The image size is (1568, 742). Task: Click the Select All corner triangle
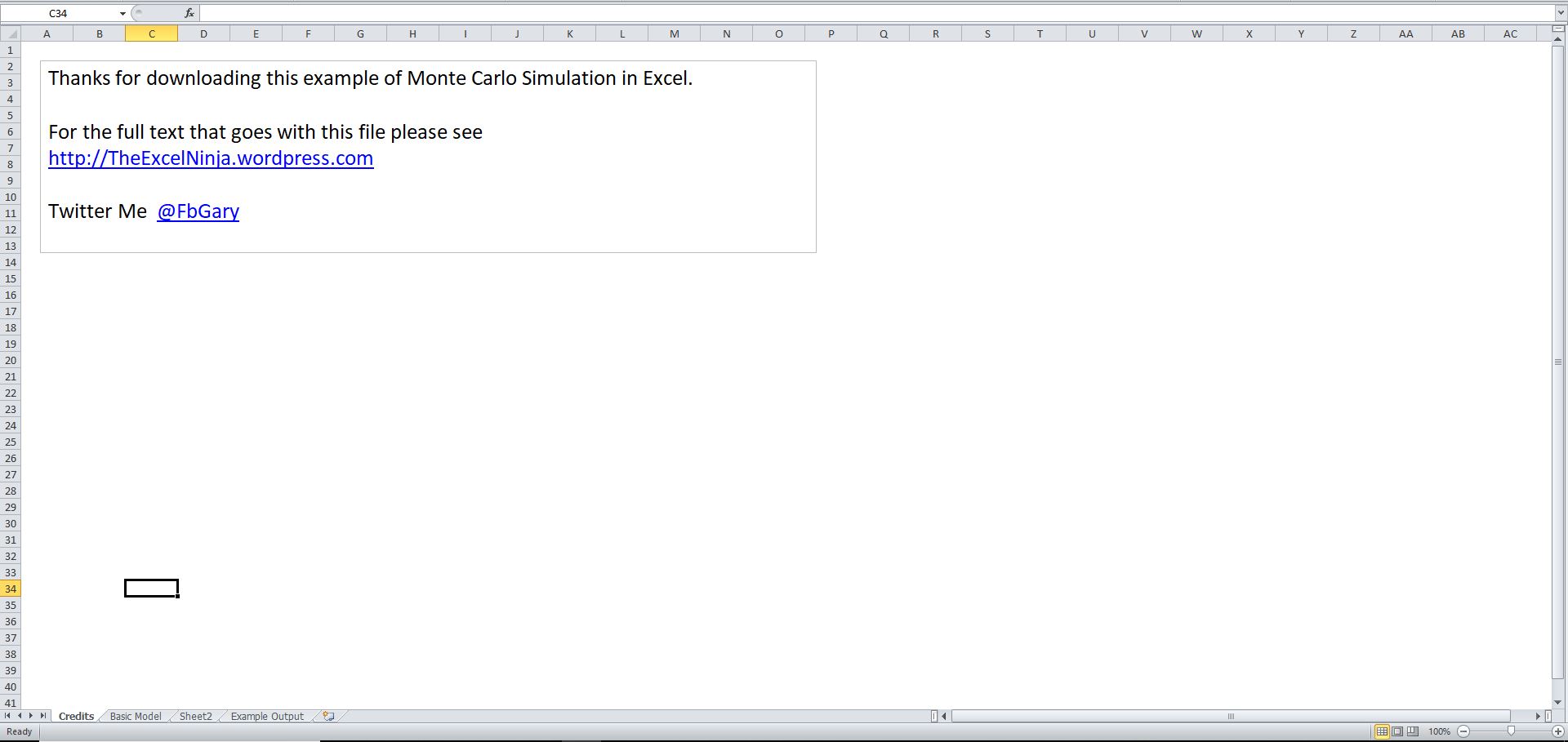point(10,33)
